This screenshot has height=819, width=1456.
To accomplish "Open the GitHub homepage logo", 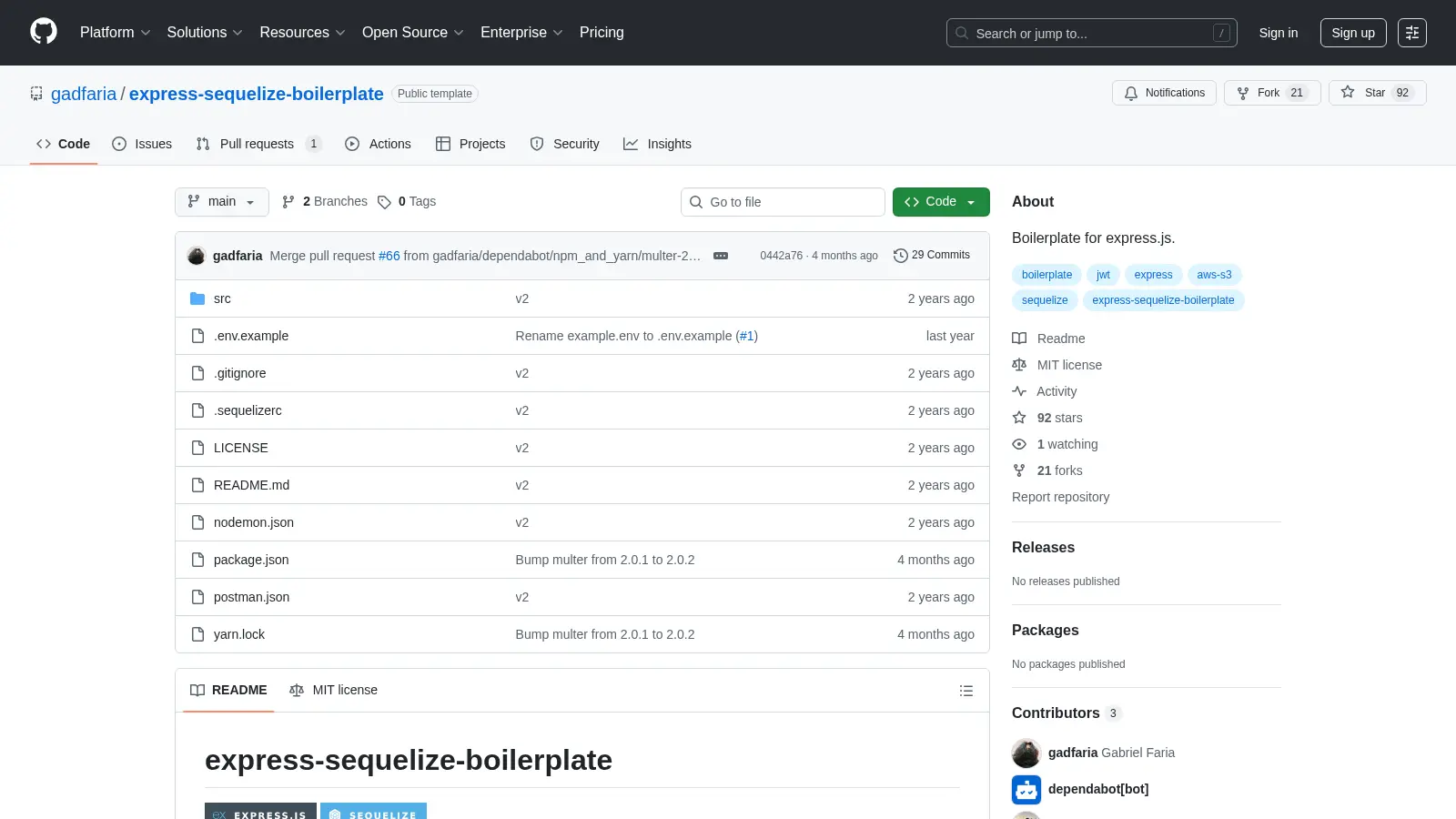I will click(x=44, y=32).
